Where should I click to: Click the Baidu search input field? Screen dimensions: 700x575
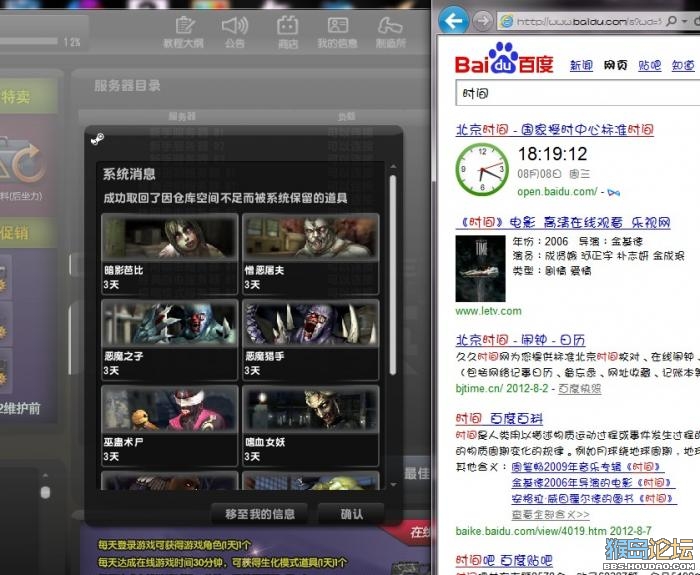click(578, 93)
